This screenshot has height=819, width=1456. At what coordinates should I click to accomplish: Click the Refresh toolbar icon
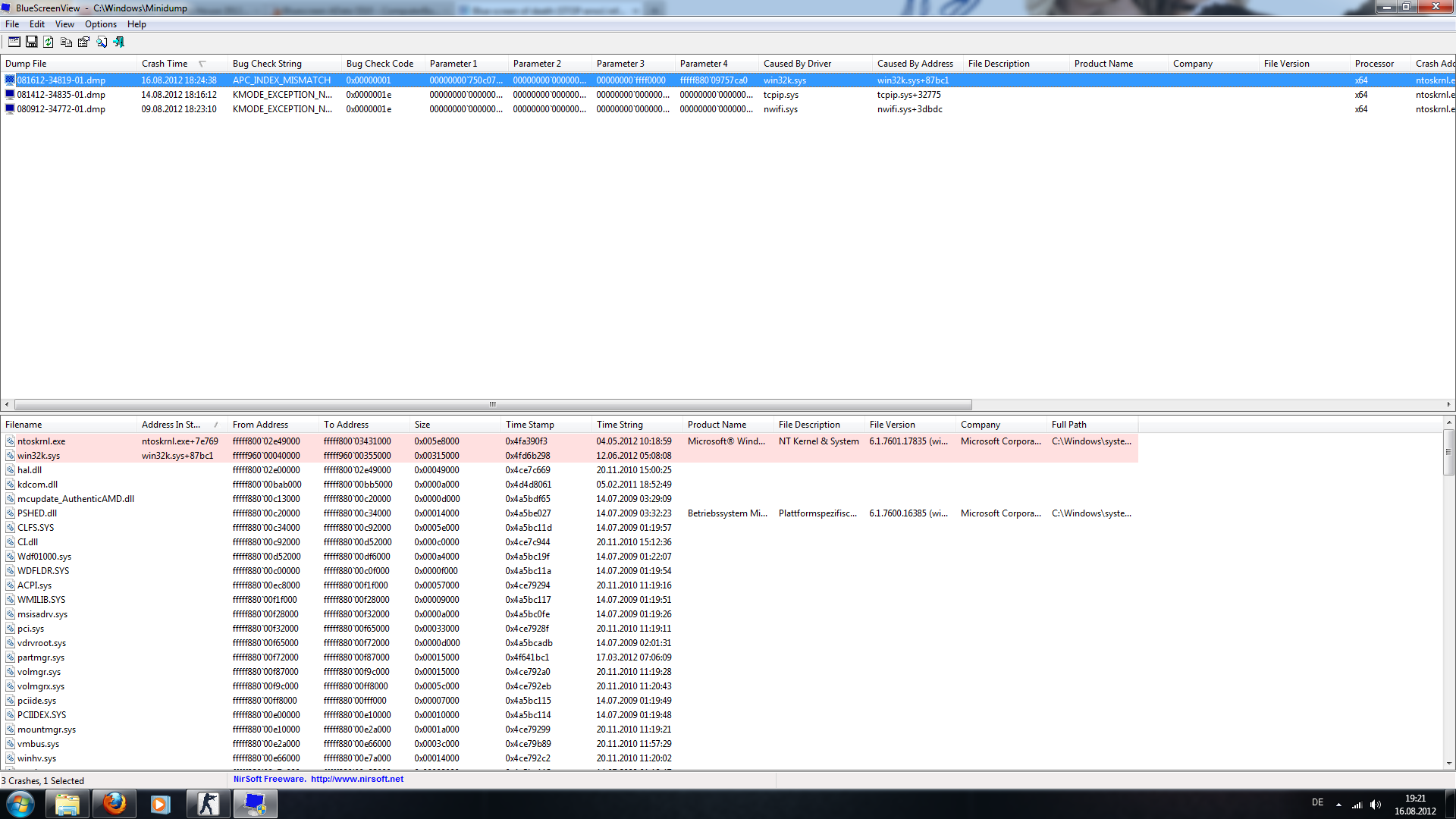[x=49, y=42]
